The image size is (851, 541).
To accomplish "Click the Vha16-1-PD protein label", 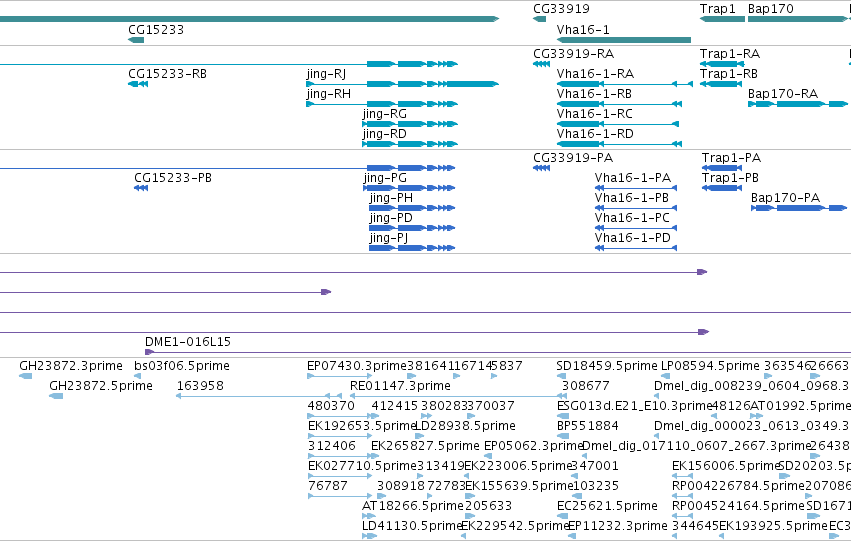I will [x=632, y=238].
